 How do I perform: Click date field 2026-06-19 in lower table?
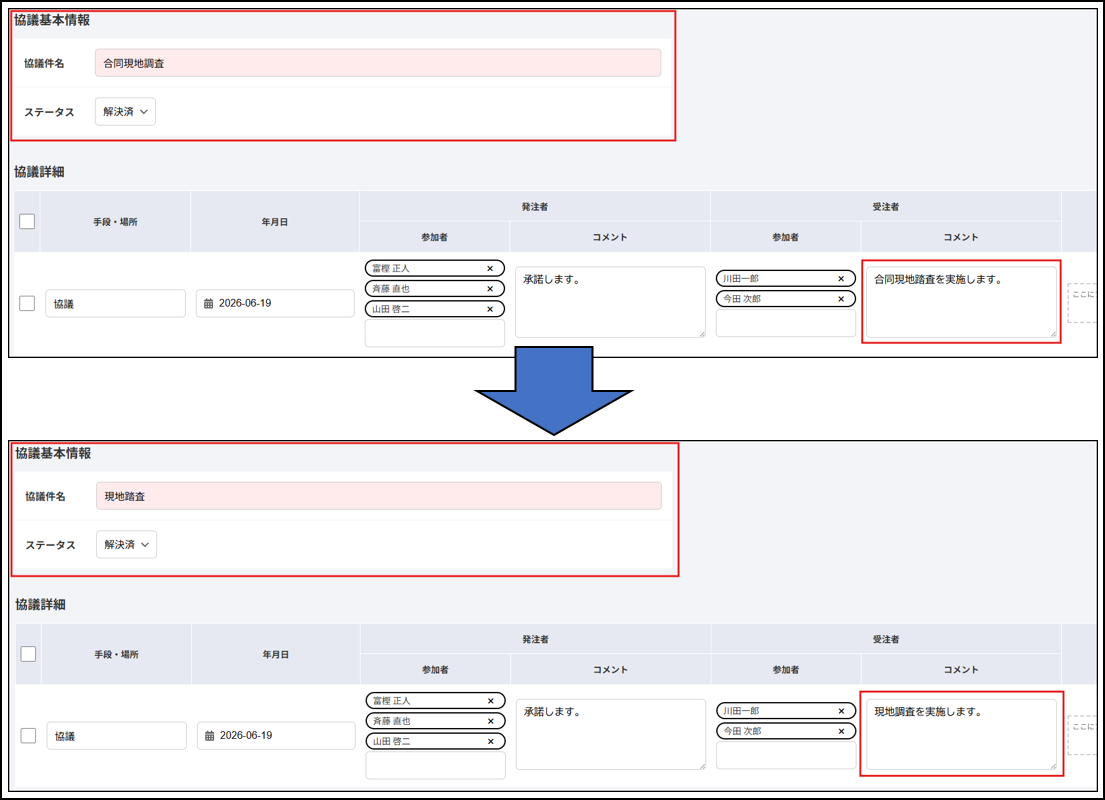click(x=276, y=735)
